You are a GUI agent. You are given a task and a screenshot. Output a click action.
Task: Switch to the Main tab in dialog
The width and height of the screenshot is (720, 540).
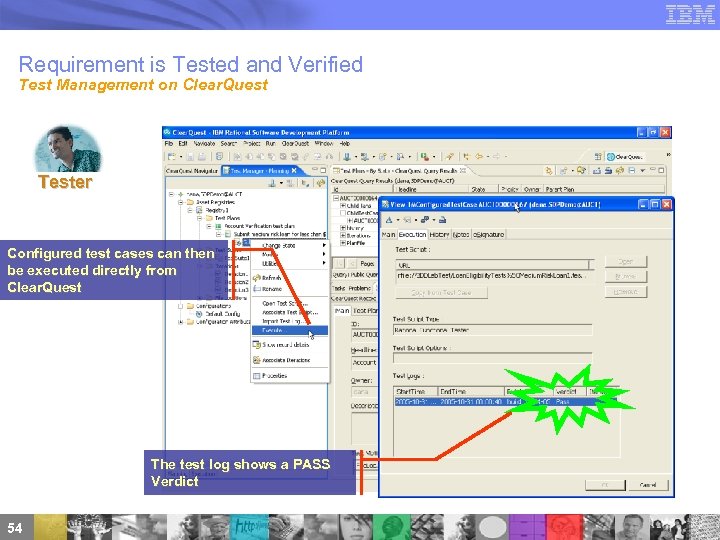(x=388, y=235)
